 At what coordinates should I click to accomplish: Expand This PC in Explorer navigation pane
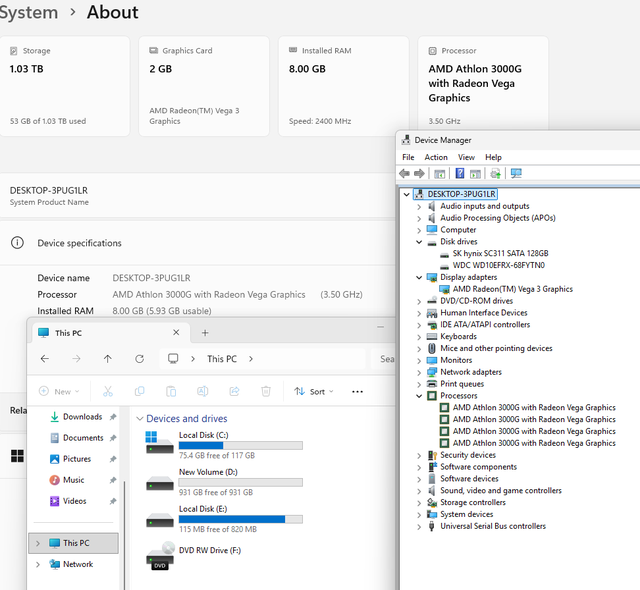[38, 543]
